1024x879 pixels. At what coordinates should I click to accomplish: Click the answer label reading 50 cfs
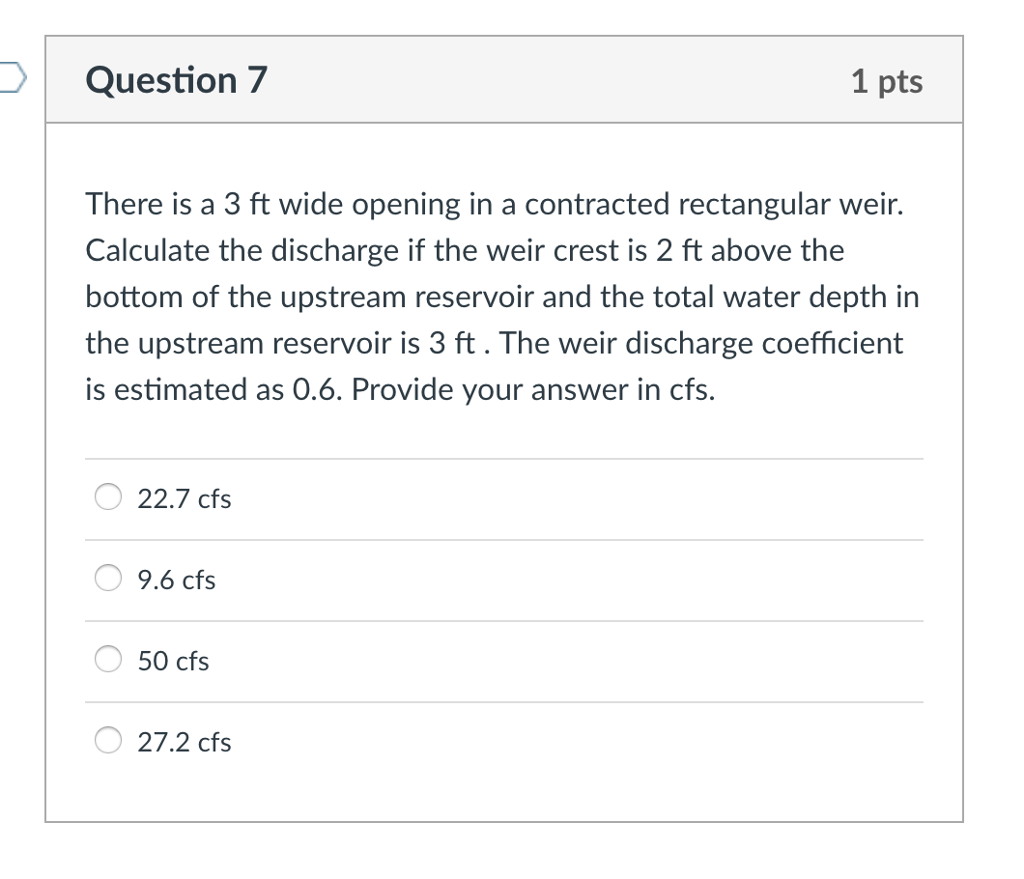click(173, 661)
